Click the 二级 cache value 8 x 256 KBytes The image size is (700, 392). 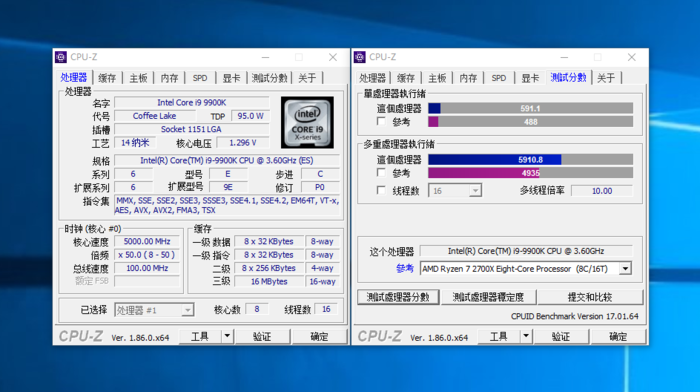(x=269, y=268)
